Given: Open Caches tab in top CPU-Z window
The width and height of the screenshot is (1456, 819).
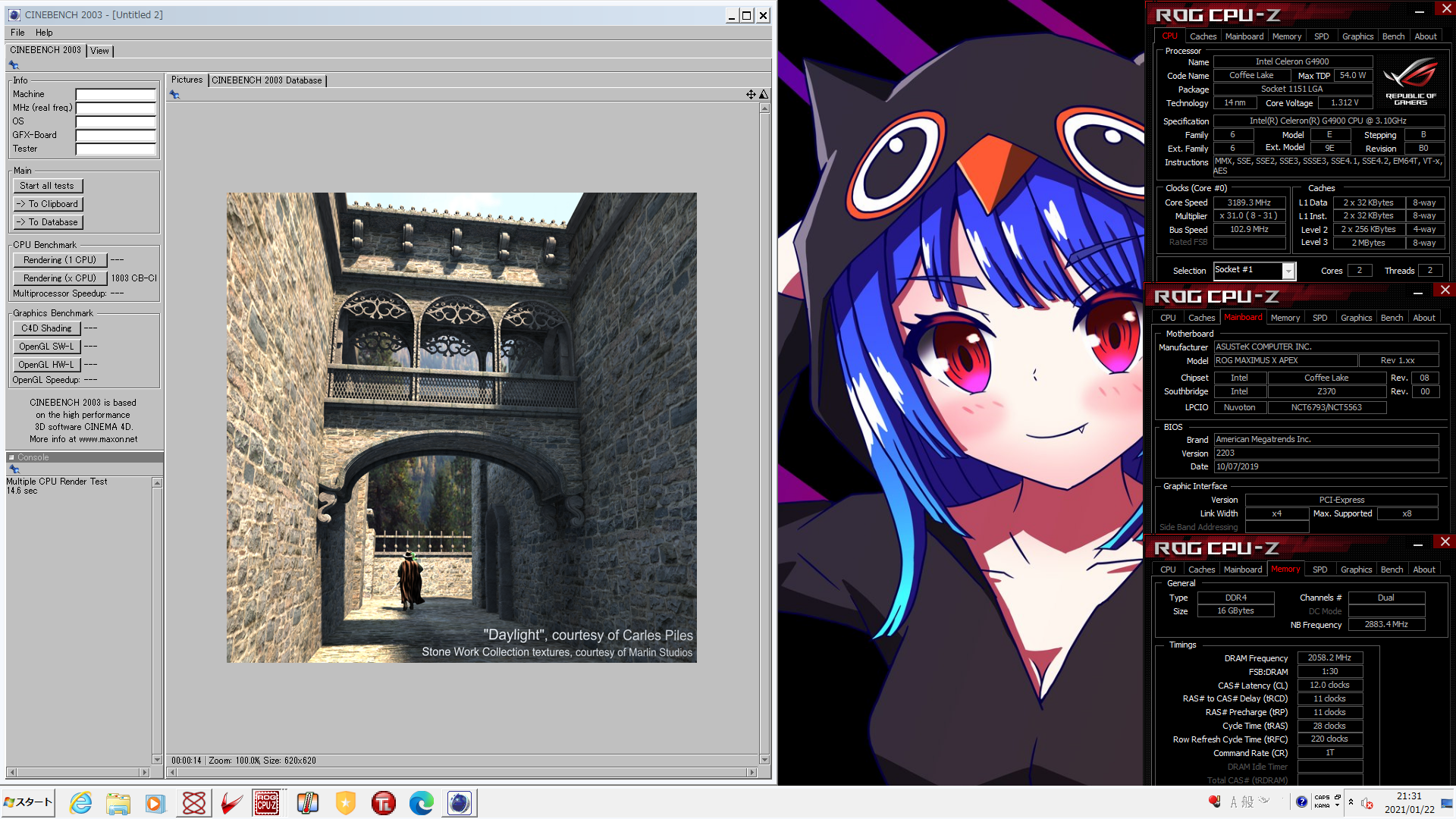Looking at the screenshot, I should pyautogui.click(x=1203, y=36).
